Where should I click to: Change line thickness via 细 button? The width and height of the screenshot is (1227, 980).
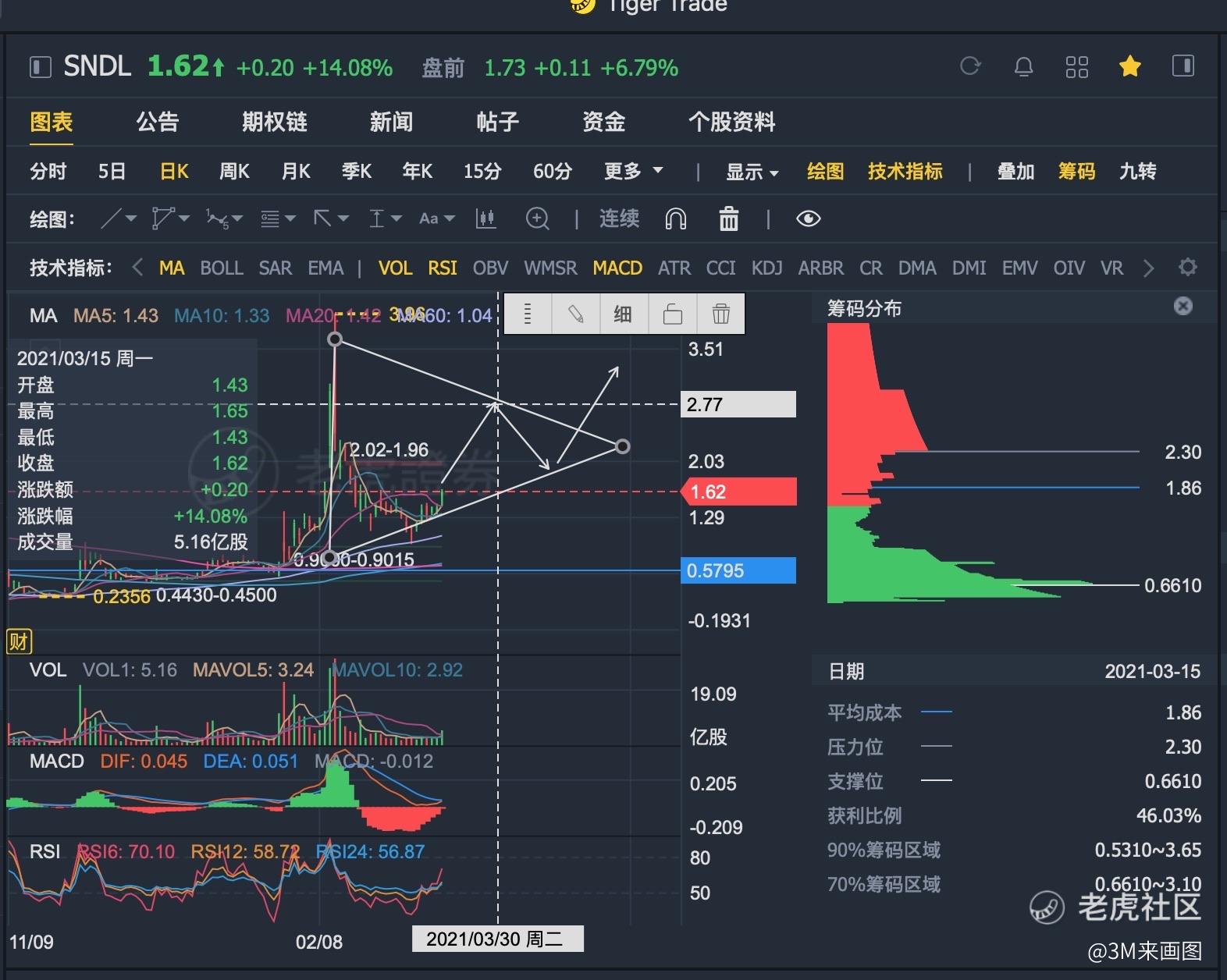pos(623,314)
